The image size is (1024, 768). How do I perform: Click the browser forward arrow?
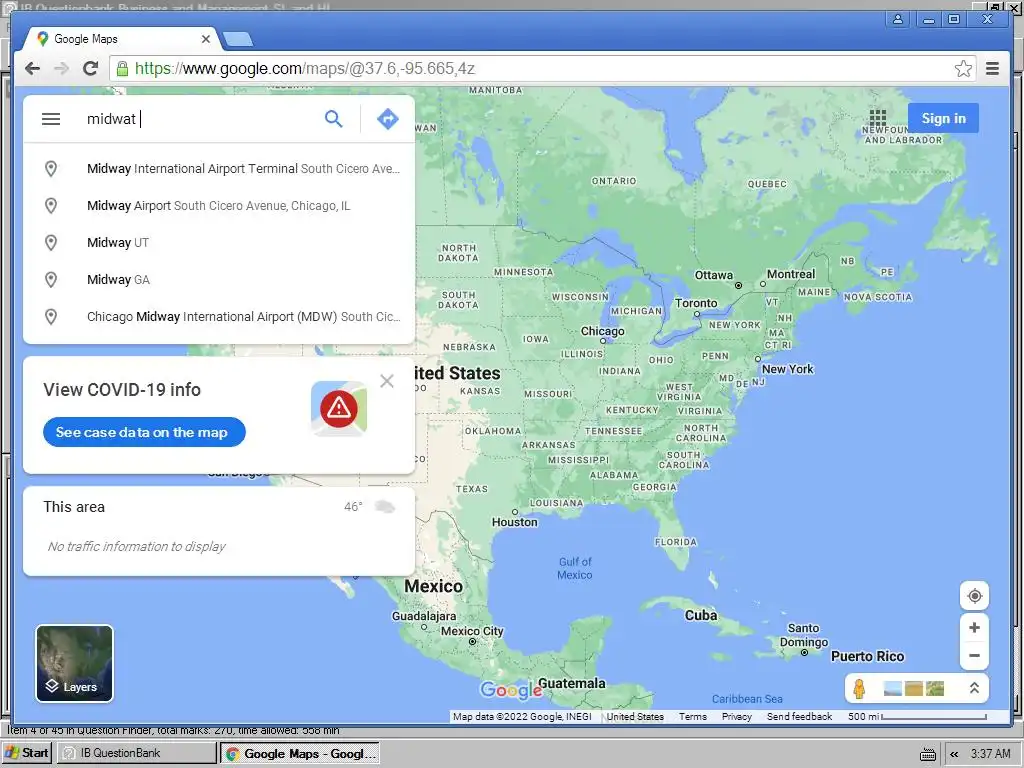point(61,69)
